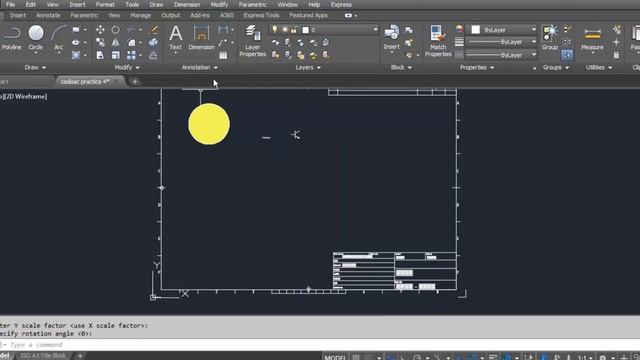Expand the Block panel
The width and height of the screenshot is (640, 360).
(x=401, y=67)
